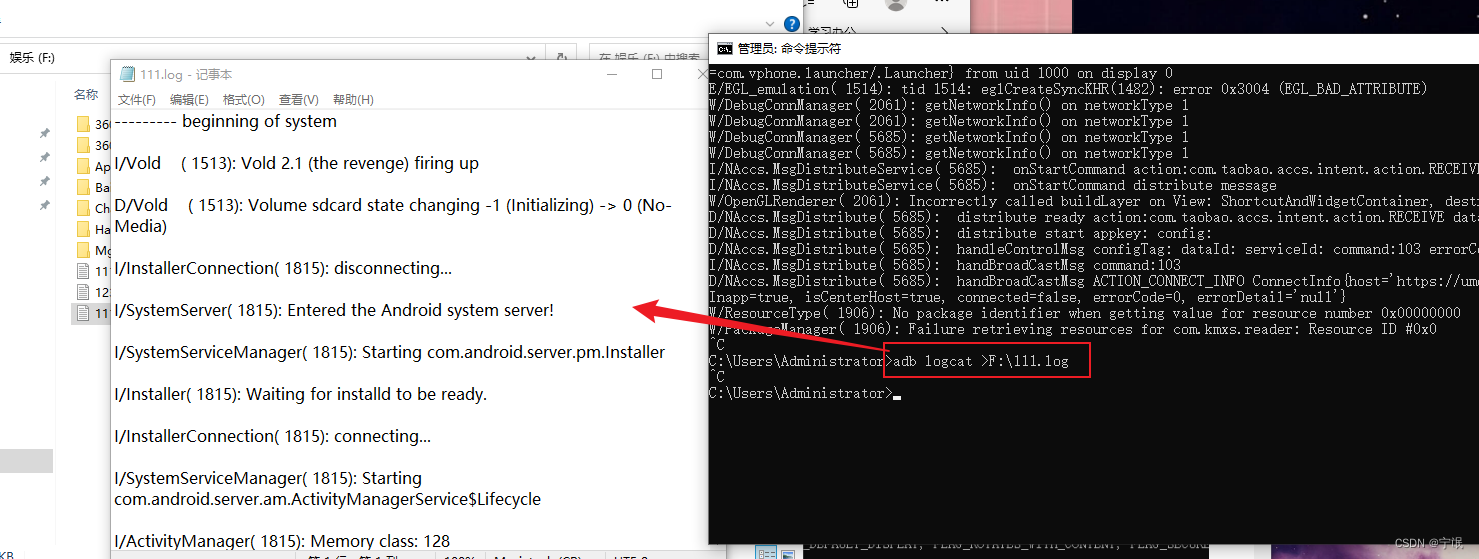
Task: Open the 查看(V) menu in Notepad
Action: [298, 100]
